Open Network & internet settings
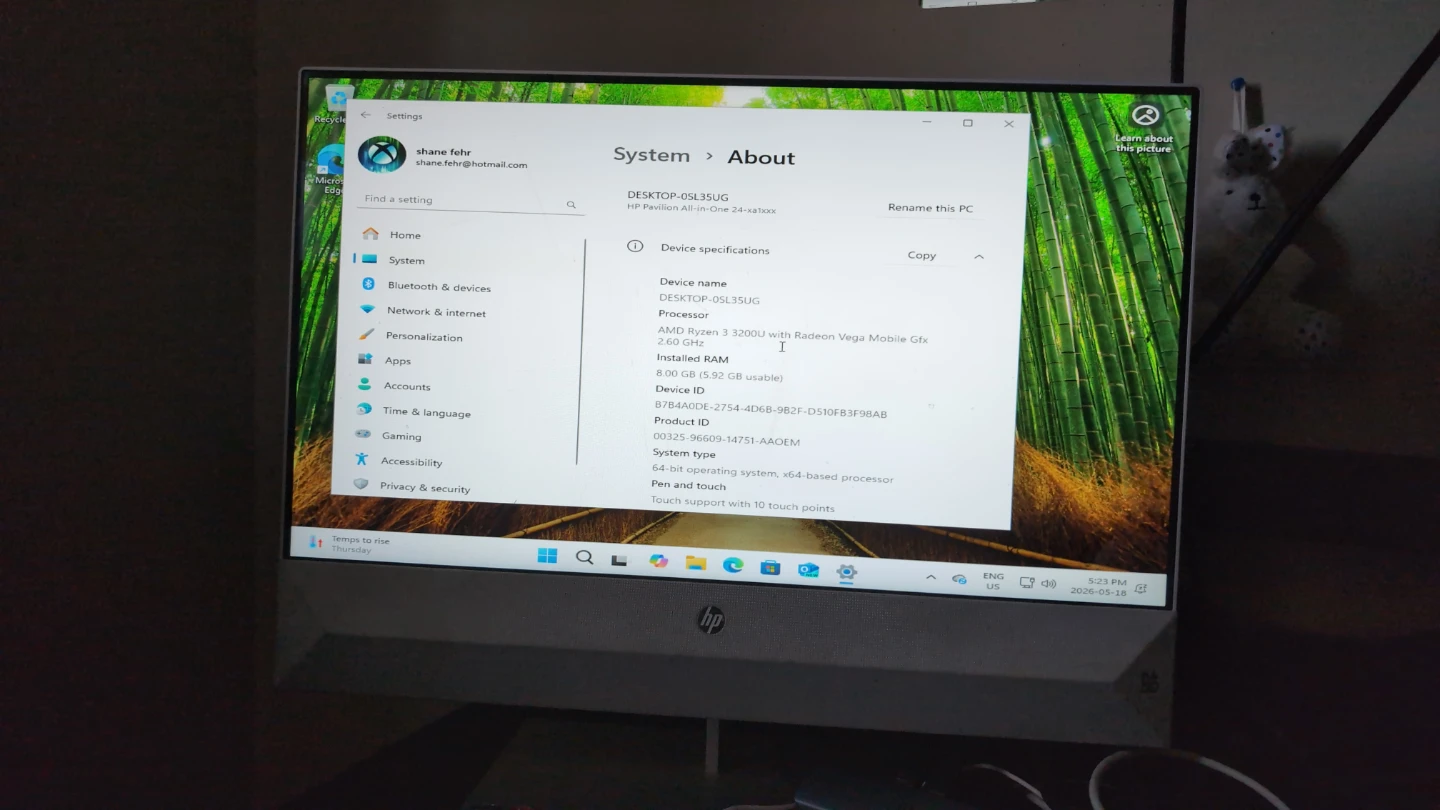Image resolution: width=1440 pixels, height=810 pixels. pos(435,312)
